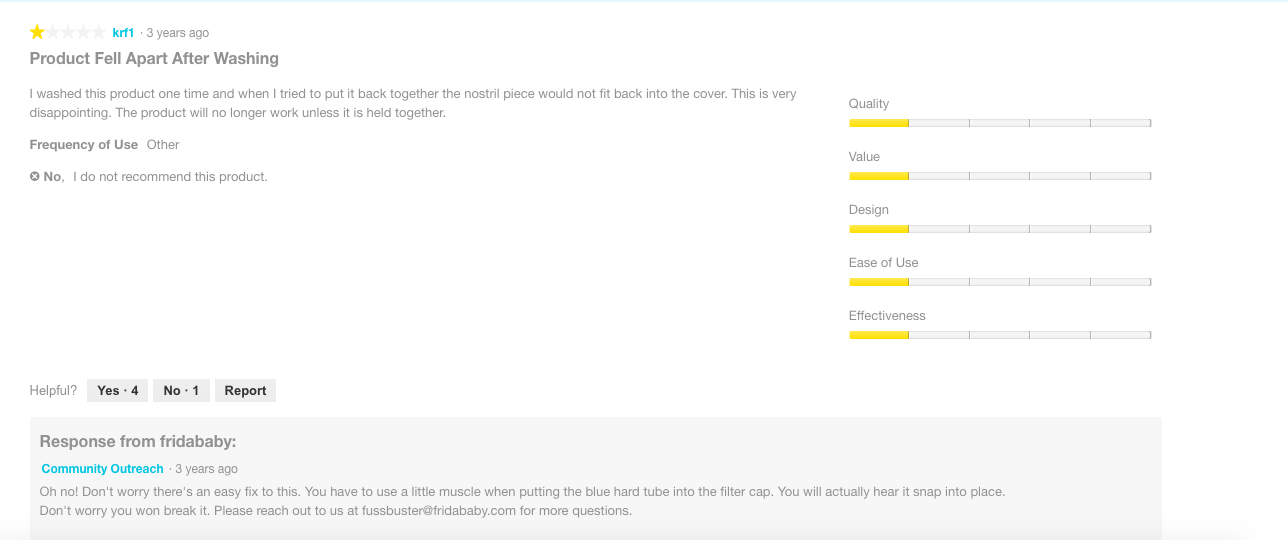The image size is (1288, 540).
Task: Click the Ease of Use rating bar
Action: pyautogui.click(x=999, y=282)
